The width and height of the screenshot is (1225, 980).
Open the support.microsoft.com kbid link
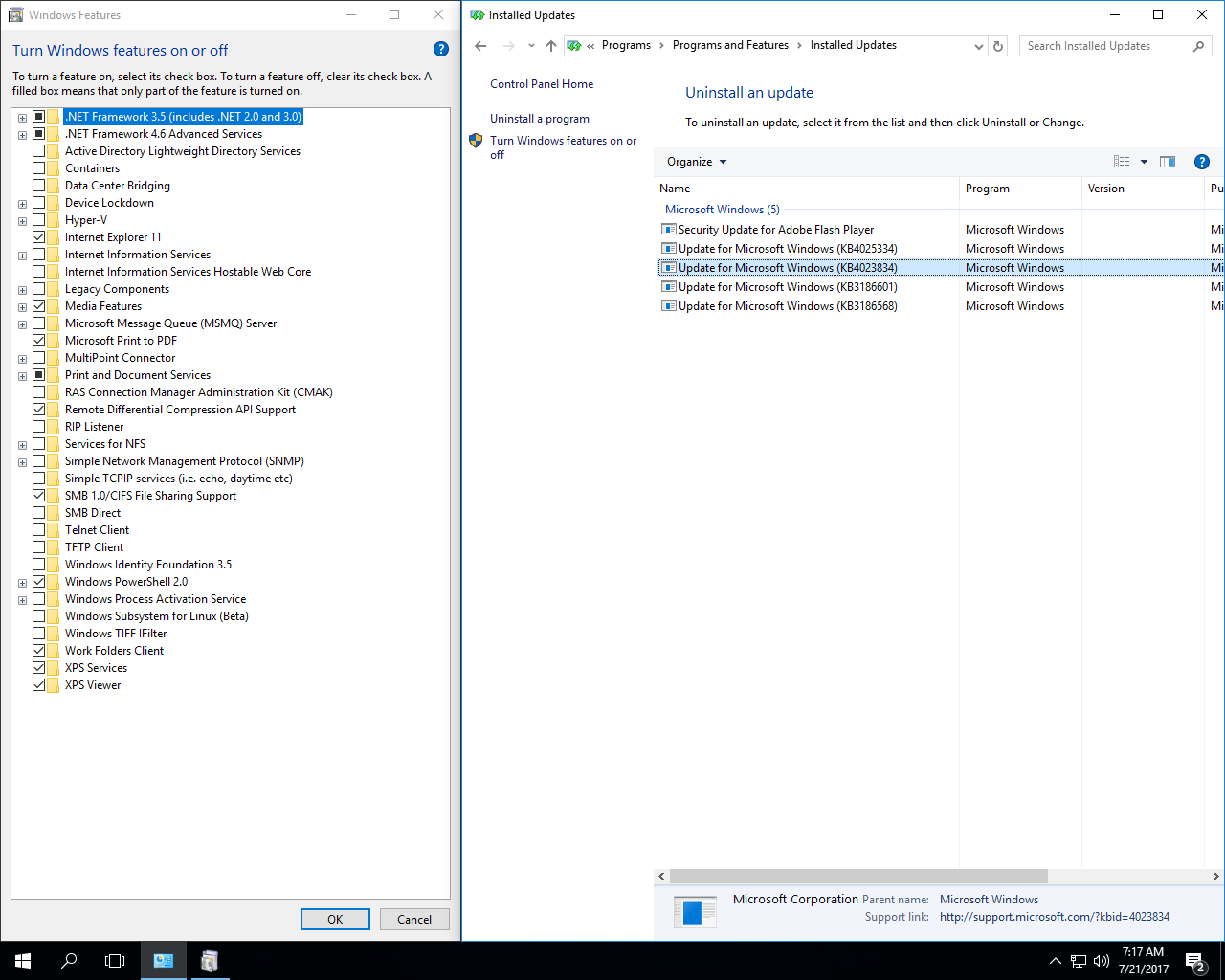[1055, 917]
